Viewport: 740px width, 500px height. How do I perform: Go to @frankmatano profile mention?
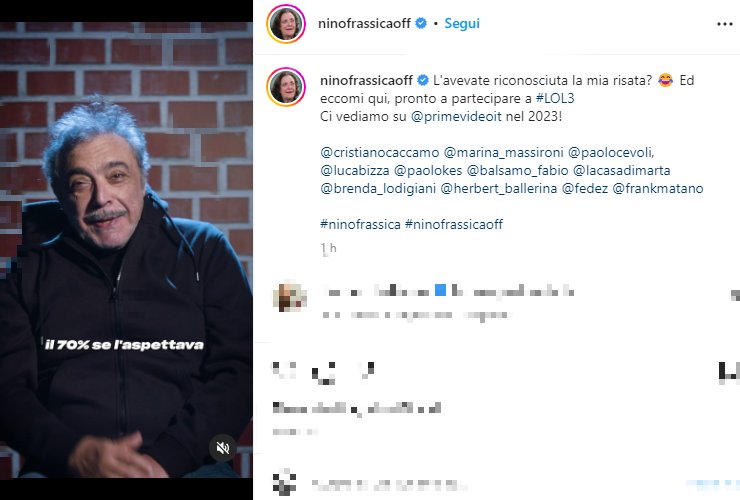click(657, 188)
